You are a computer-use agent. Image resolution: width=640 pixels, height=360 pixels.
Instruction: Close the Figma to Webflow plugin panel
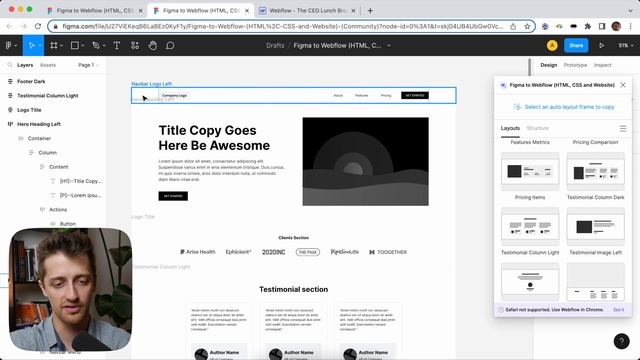click(623, 85)
